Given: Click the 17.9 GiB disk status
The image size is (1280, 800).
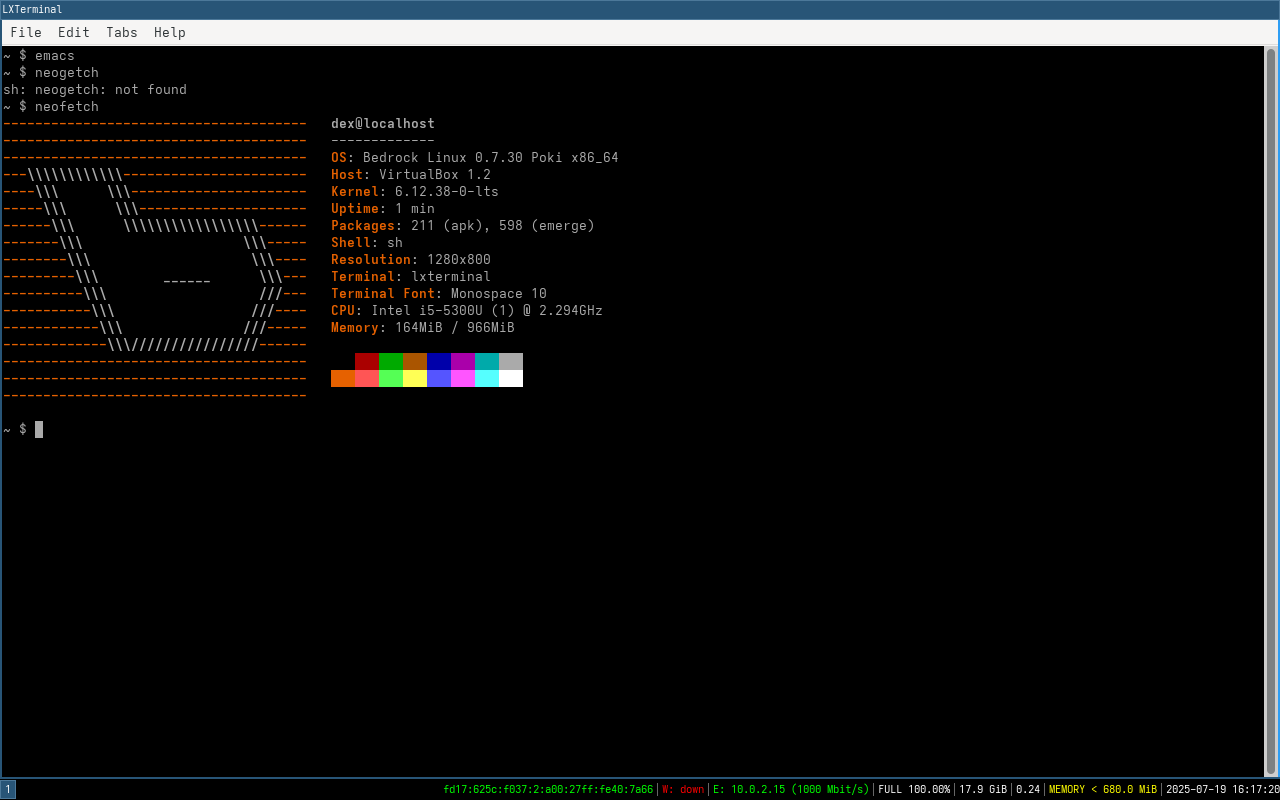Looking at the screenshot, I should coord(983,789).
